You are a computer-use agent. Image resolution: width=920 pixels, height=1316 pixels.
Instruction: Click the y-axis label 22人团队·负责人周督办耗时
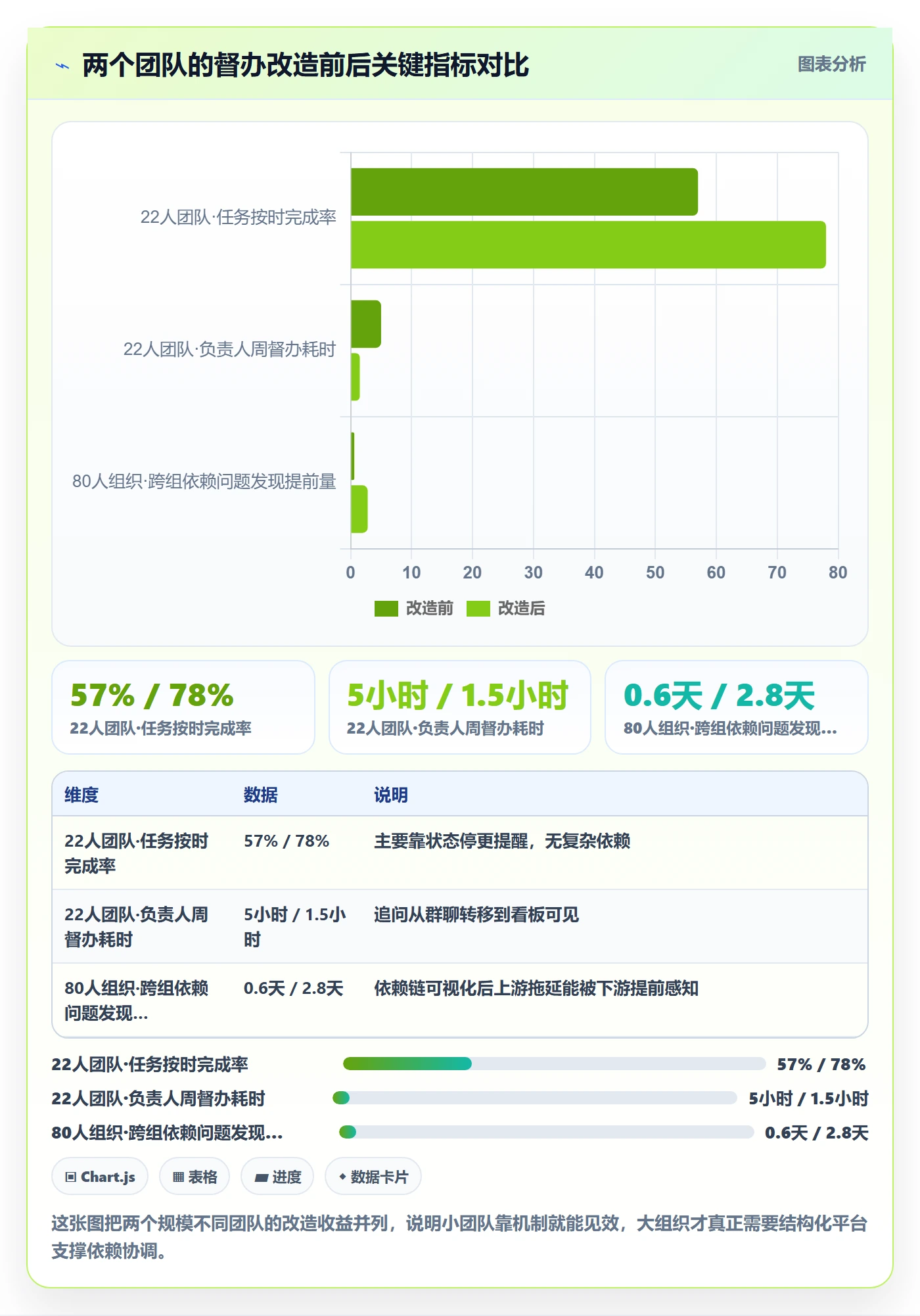[x=230, y=349]
